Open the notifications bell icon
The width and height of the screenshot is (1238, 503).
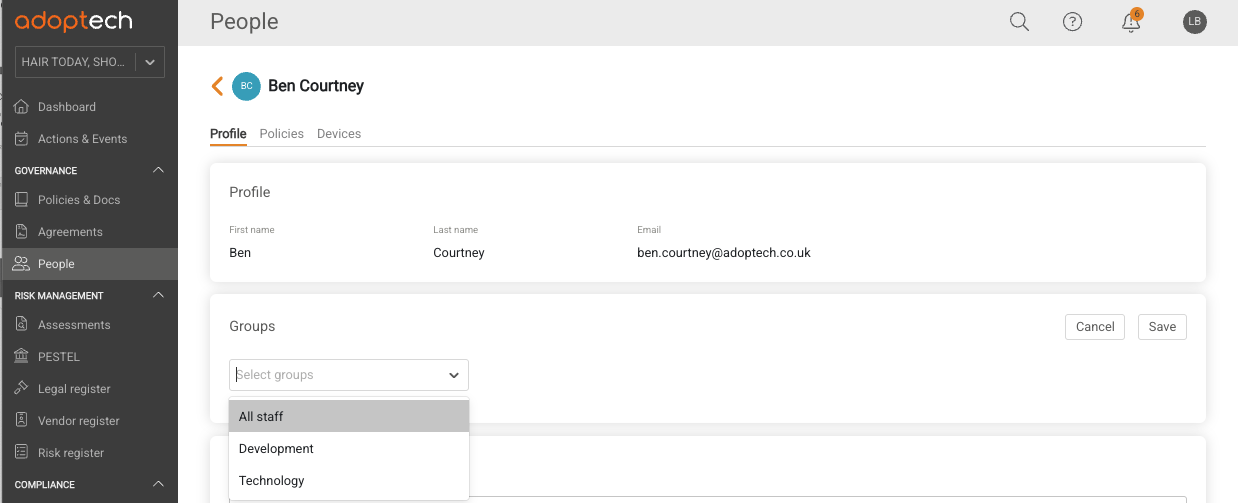(1131, 21)
